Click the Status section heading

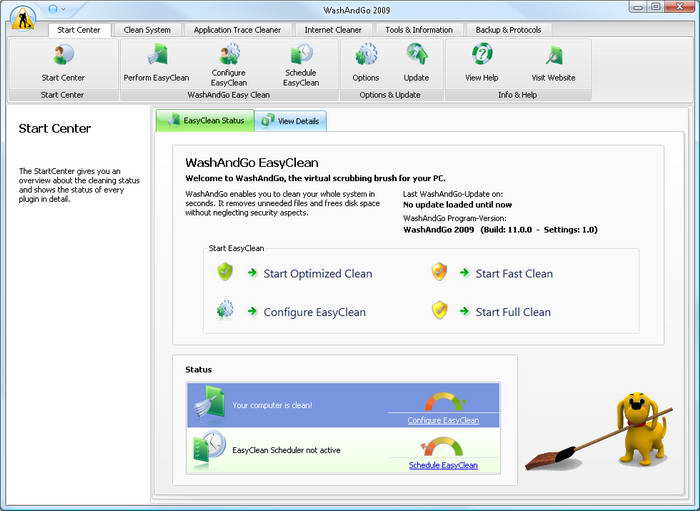199,370
